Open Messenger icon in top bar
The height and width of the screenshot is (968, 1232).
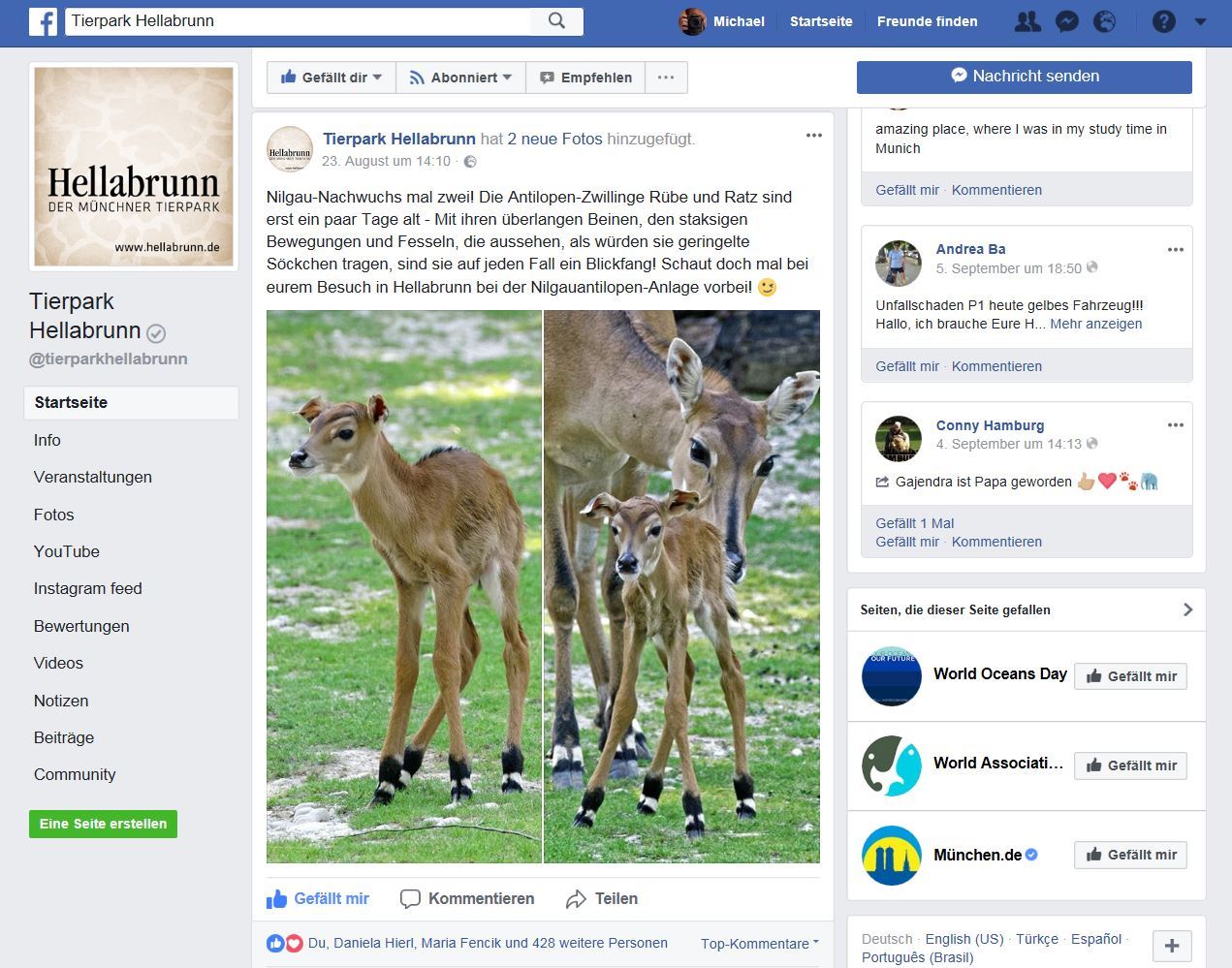pos(1066,21)
